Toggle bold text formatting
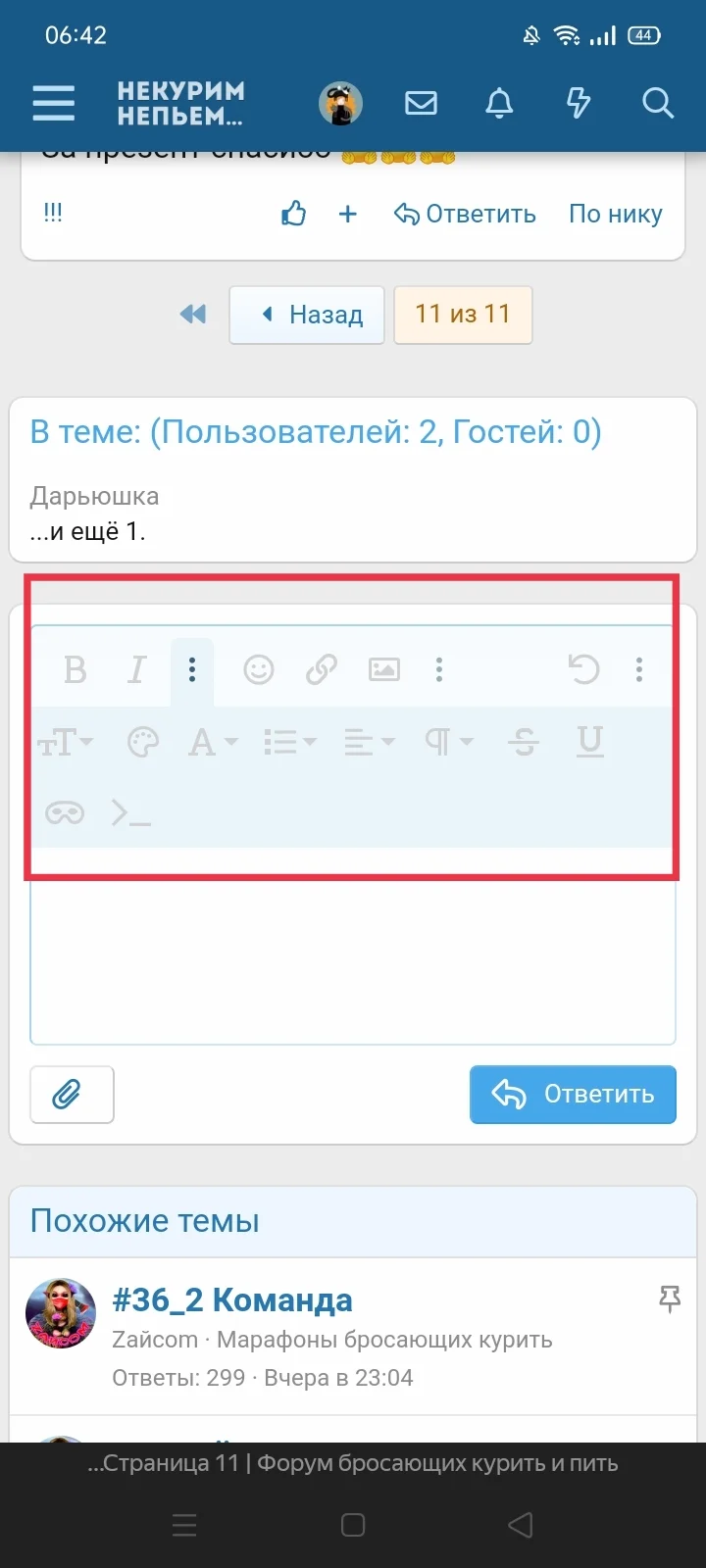706x1568 pixels. [75, 669]
